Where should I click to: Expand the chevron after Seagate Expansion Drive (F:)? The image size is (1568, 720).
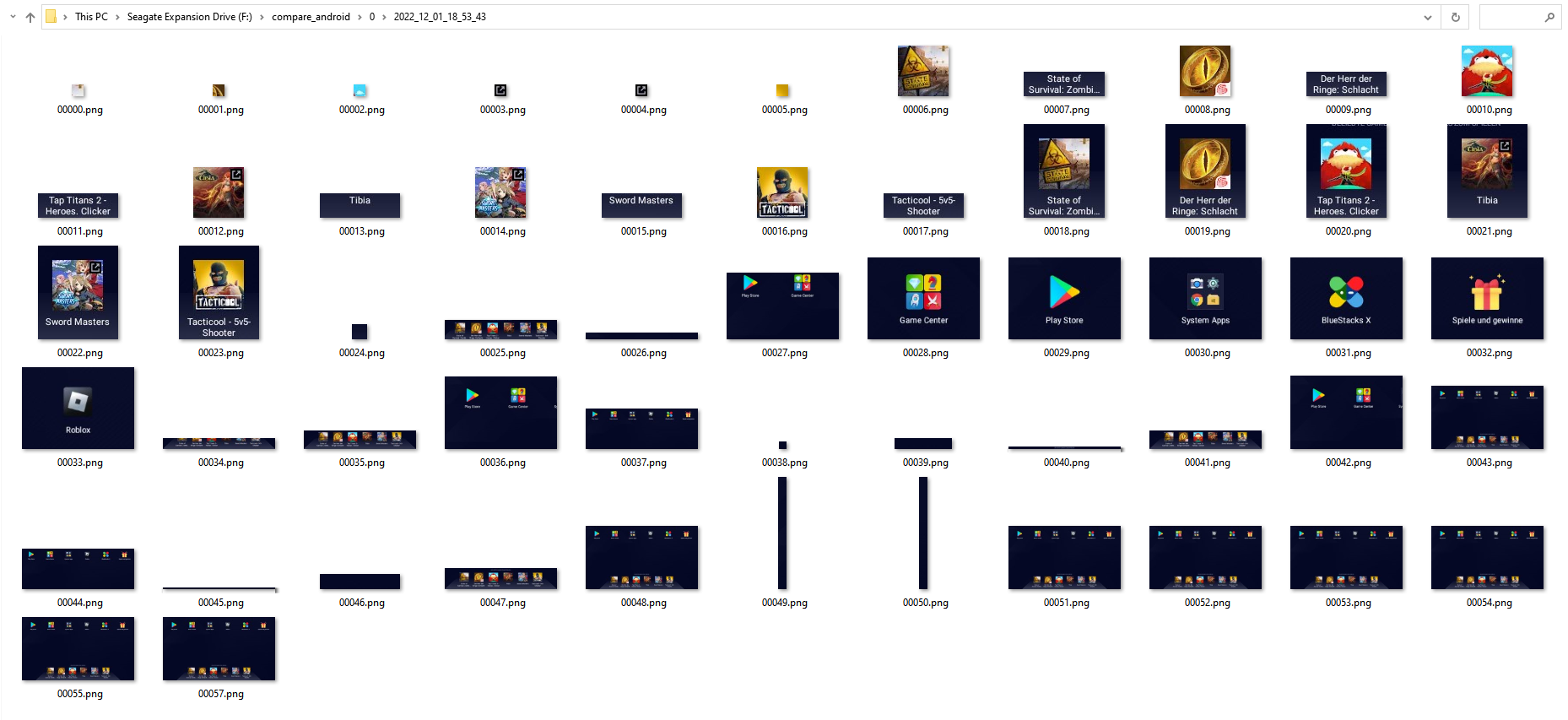pos(262,17)
